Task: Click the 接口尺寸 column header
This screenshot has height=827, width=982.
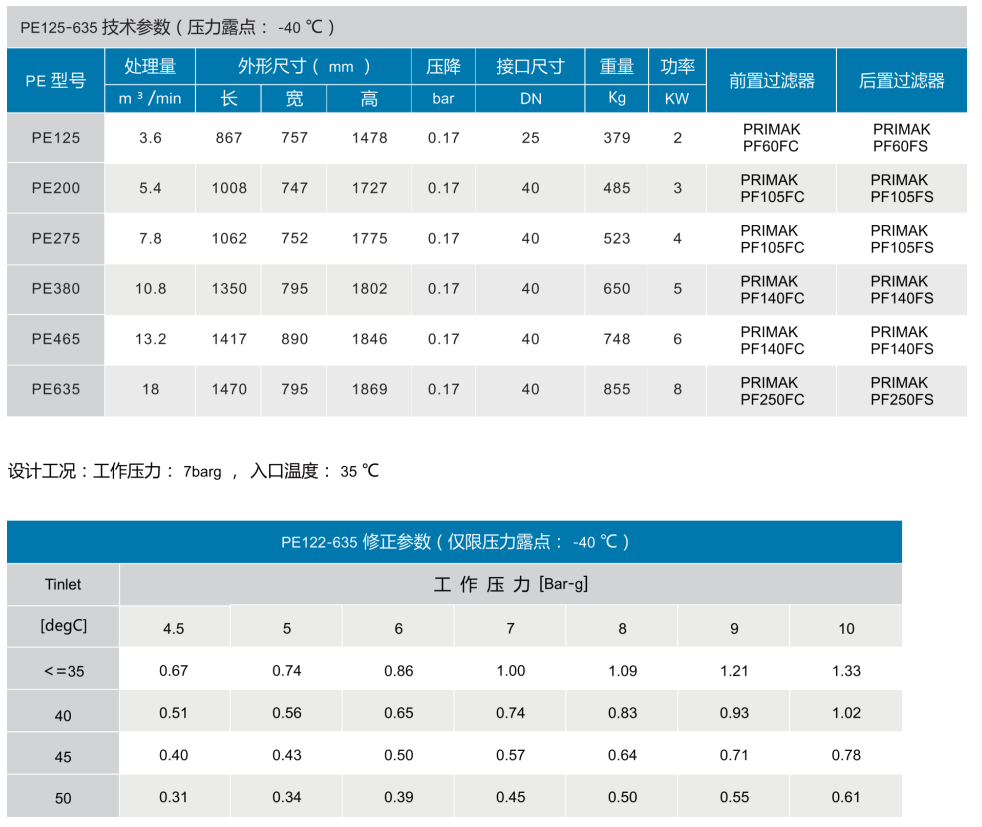Action: [x=530, y=67]
